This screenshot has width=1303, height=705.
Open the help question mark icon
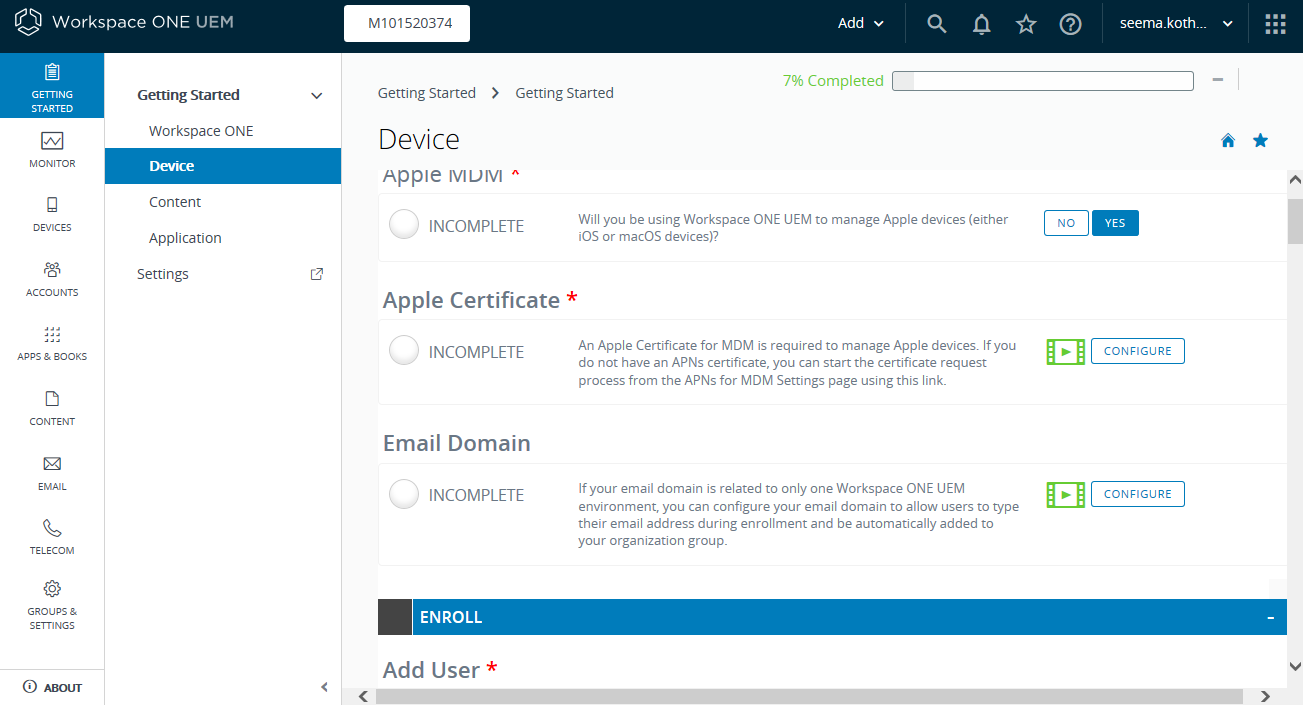(x=1071, y=24)
